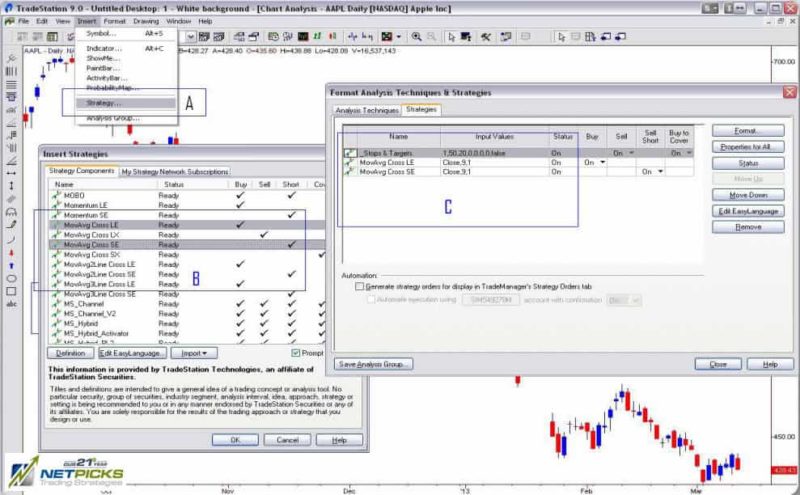Screen dimensions: 800x495
Task: Select the rectangle drawing tool
Action: [11, 291]
